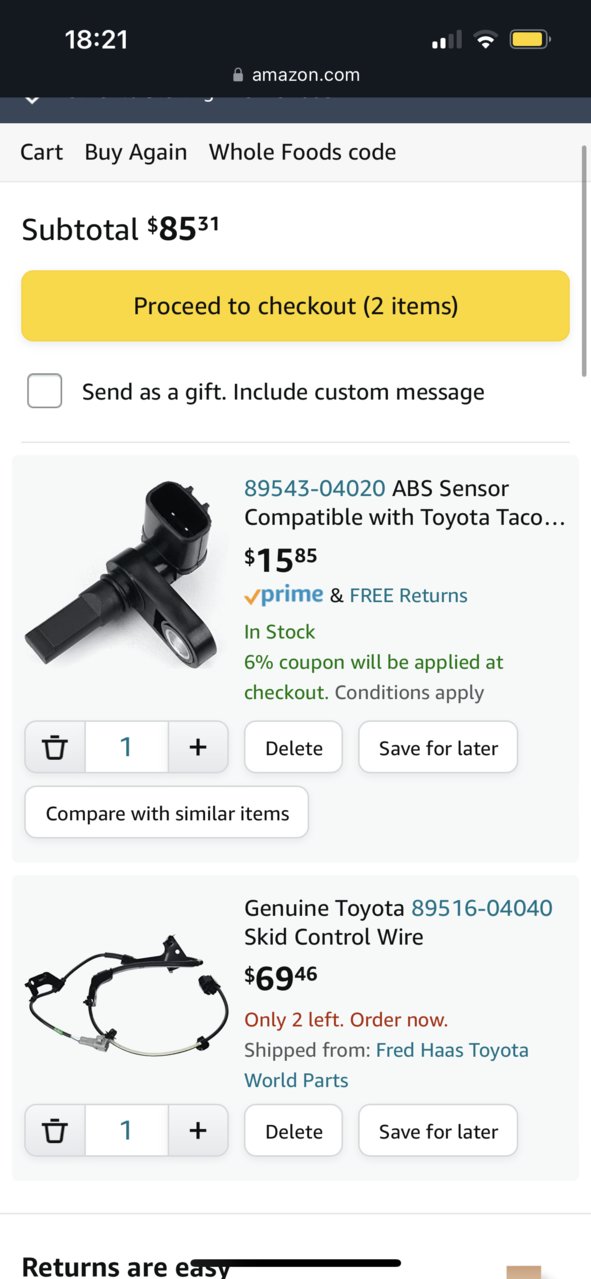
Task: Increase ABS Sensor quantity with plus icon
Action: pos(198,747)
